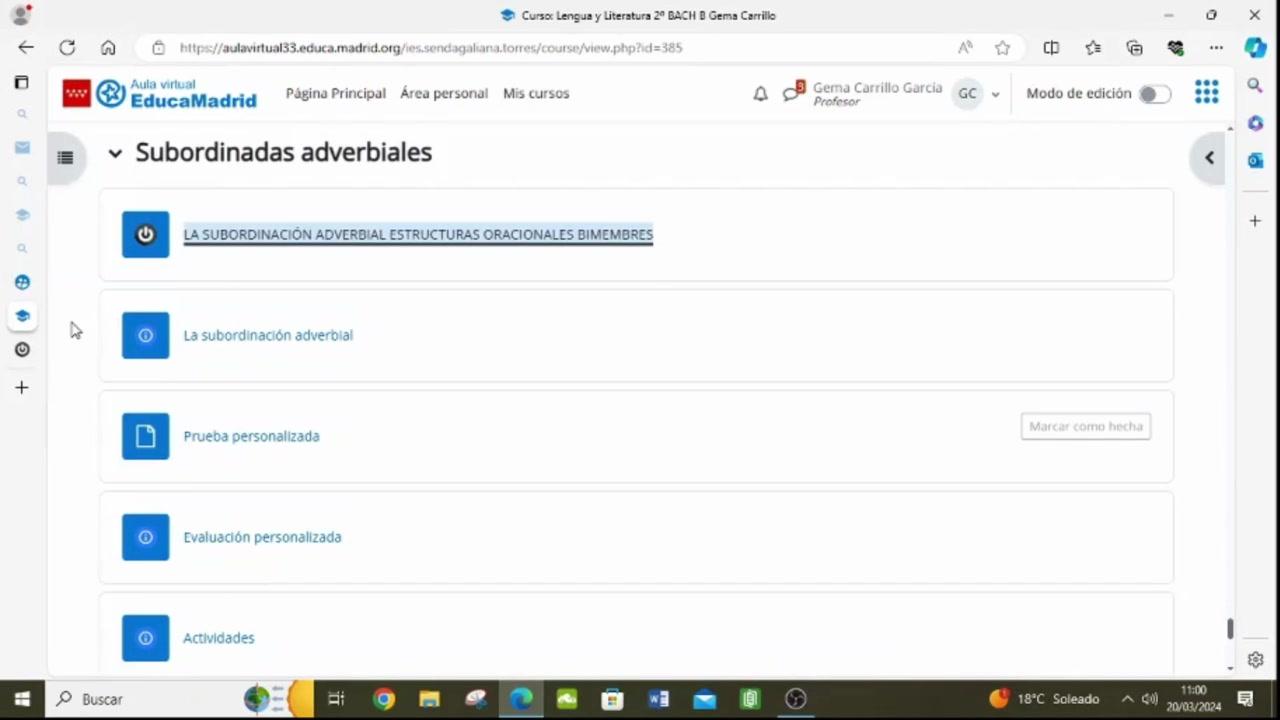This screenshot has height=720, width=1280.
Task: Expand the block drawer chevron
Action: point(1209,158)
